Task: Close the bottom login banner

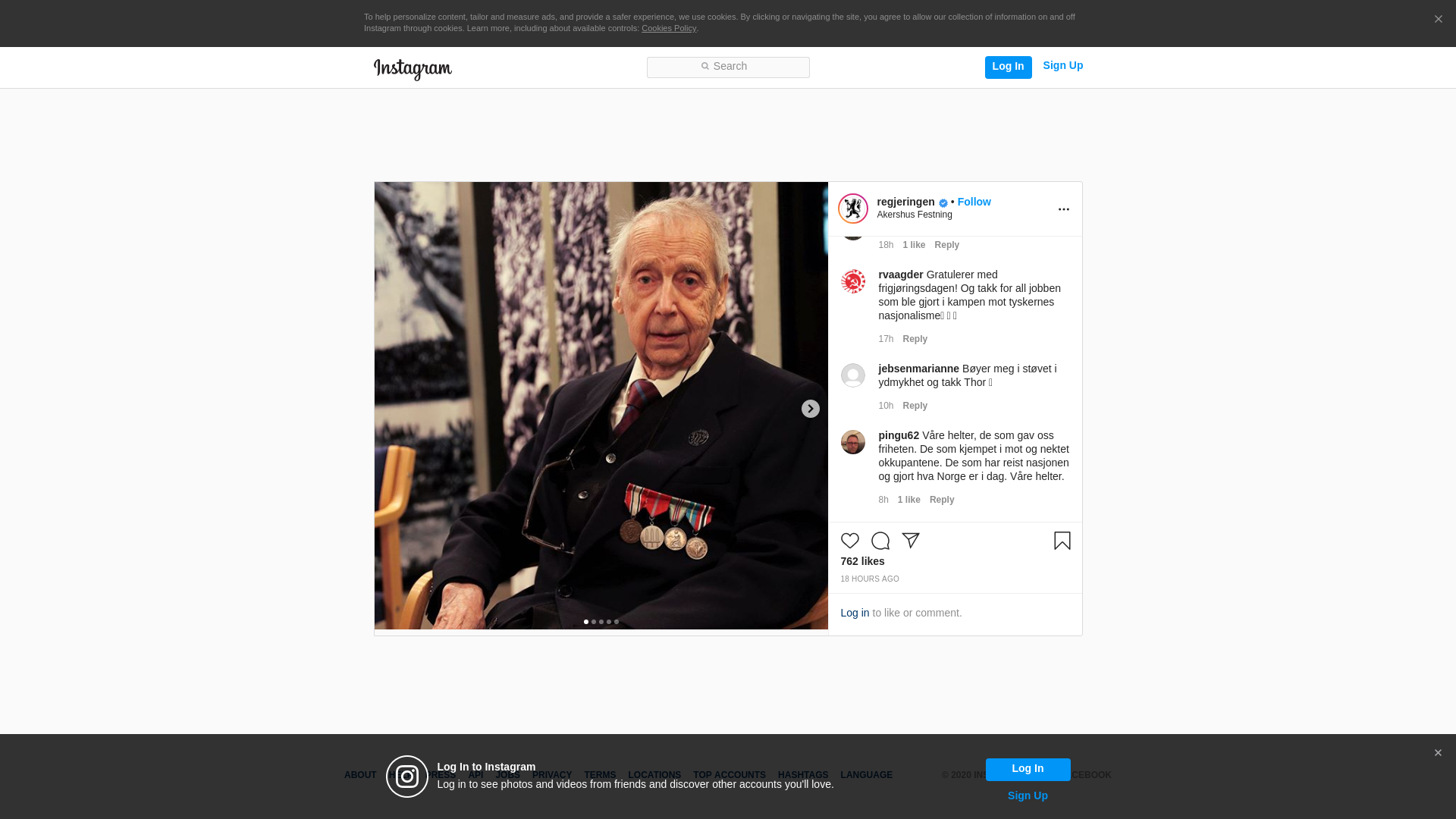Action: point(1437,753)
